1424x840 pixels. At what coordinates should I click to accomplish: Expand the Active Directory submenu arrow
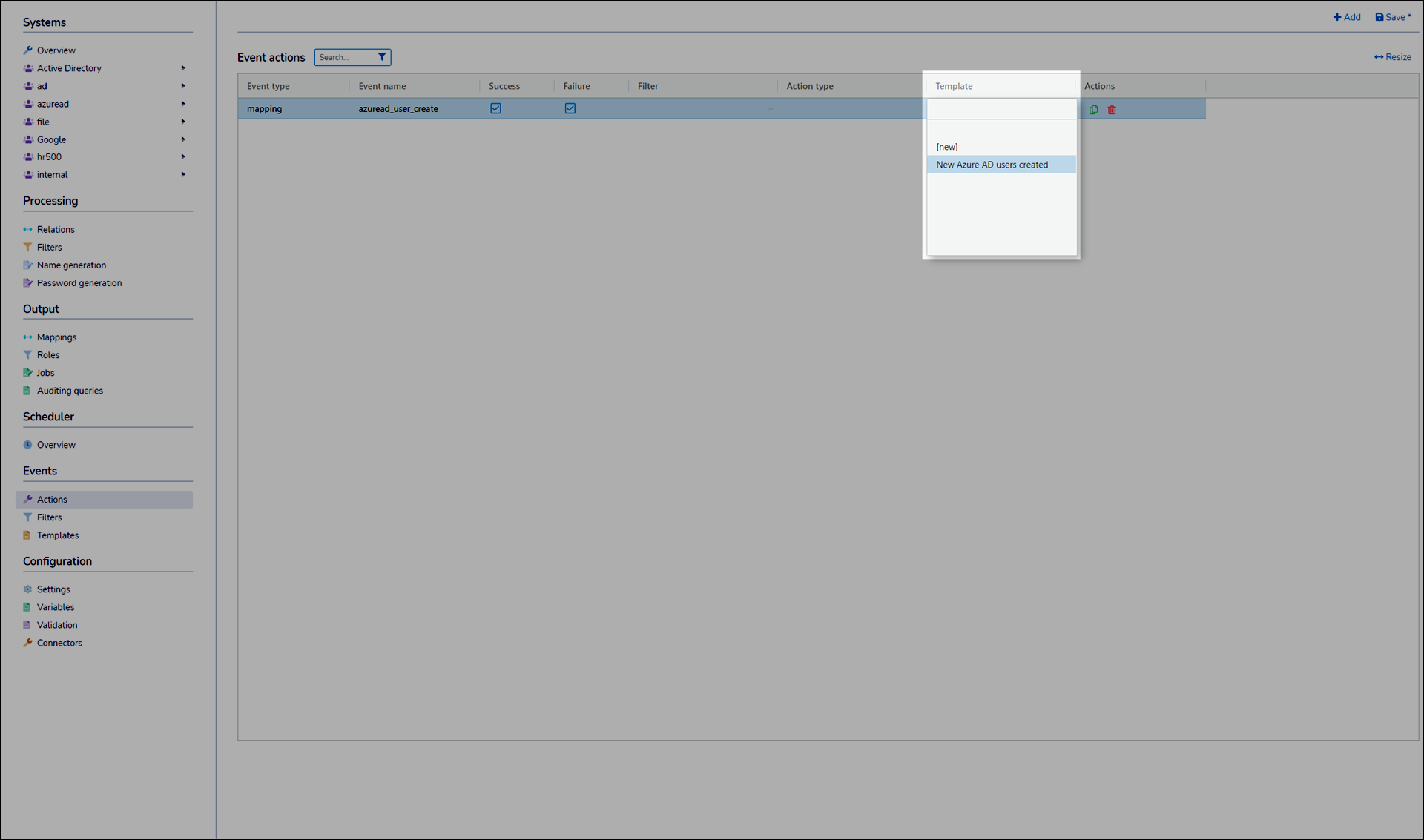(x=183, y=68)
